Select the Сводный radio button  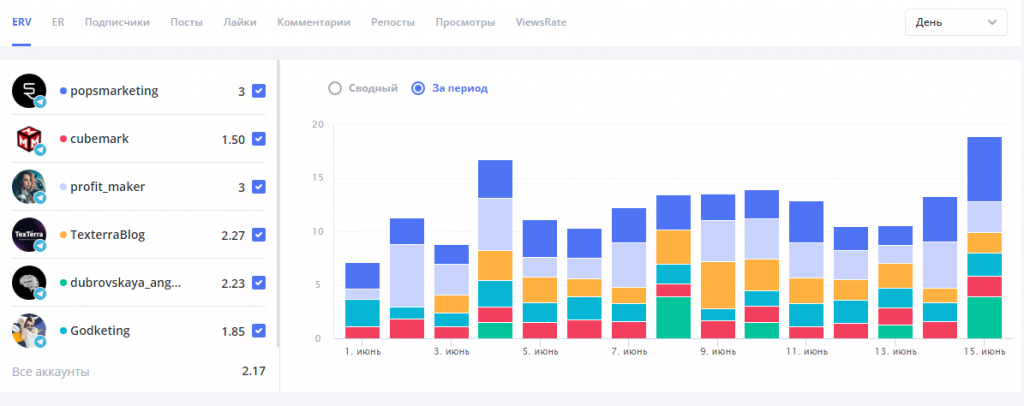click(x=335, y=88)
